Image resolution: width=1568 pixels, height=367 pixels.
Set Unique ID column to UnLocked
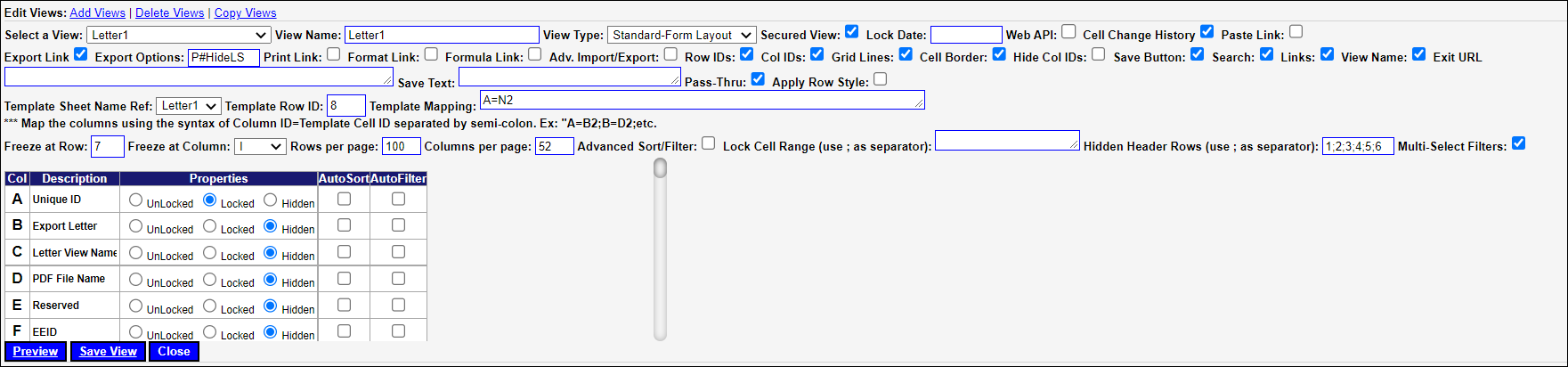[x=135, y=200]
